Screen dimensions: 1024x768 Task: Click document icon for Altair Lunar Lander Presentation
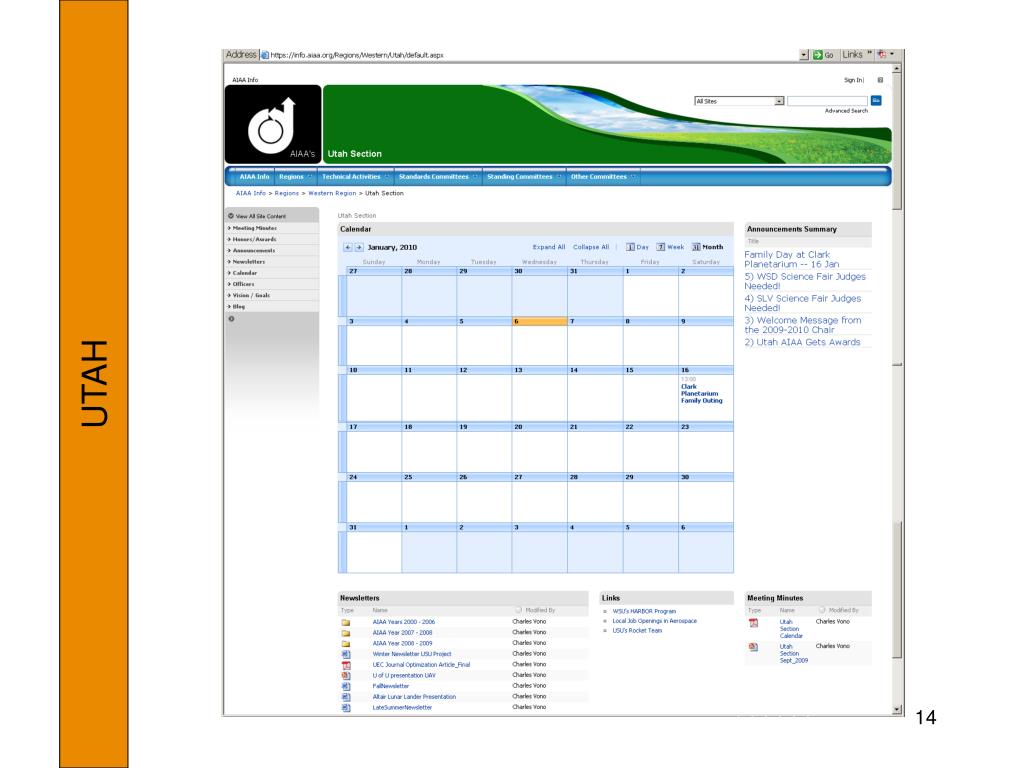click(x=345, y=697)
